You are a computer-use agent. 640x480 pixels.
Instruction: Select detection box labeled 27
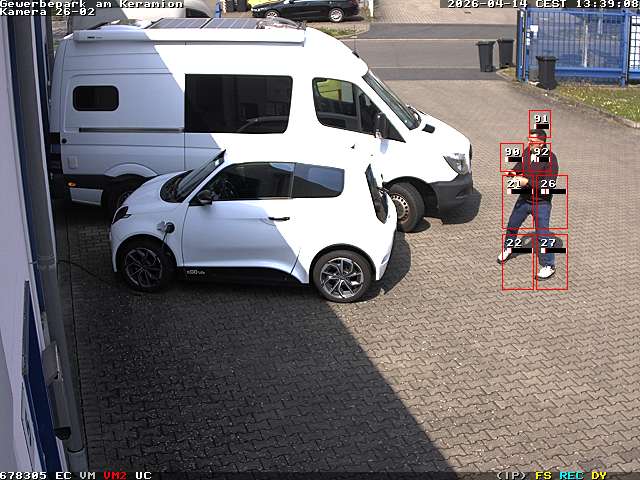(x=551, y=262)
